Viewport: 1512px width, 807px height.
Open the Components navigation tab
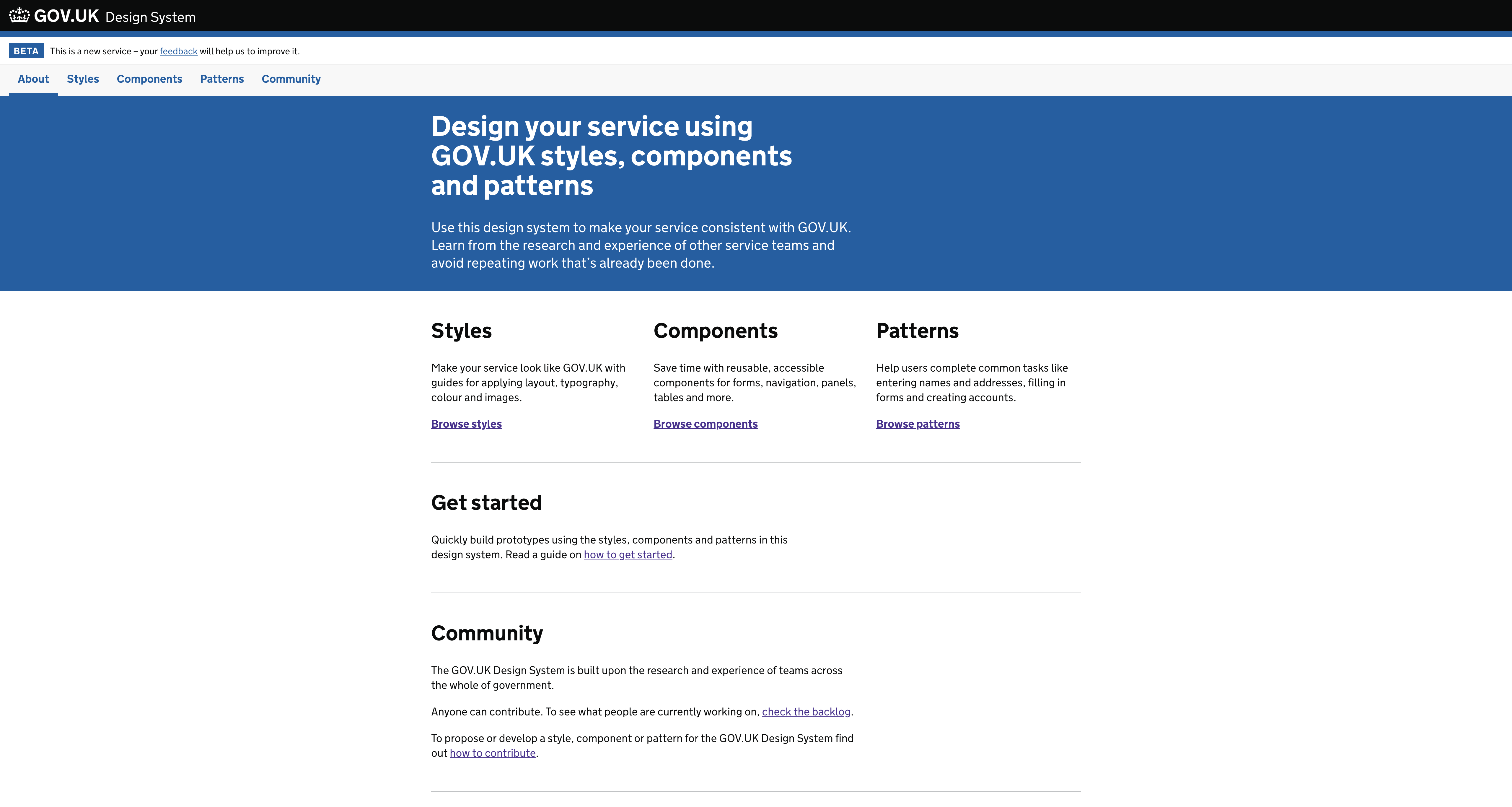149,79
